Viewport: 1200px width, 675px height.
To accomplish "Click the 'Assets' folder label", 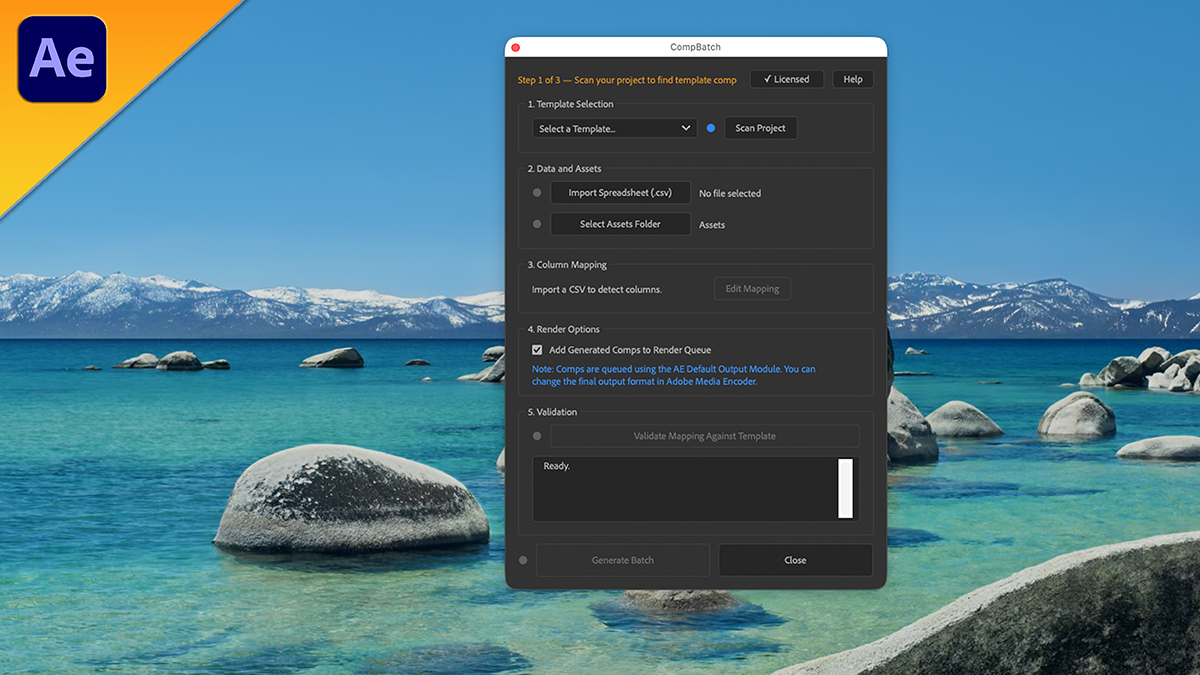I will point(712,225).
